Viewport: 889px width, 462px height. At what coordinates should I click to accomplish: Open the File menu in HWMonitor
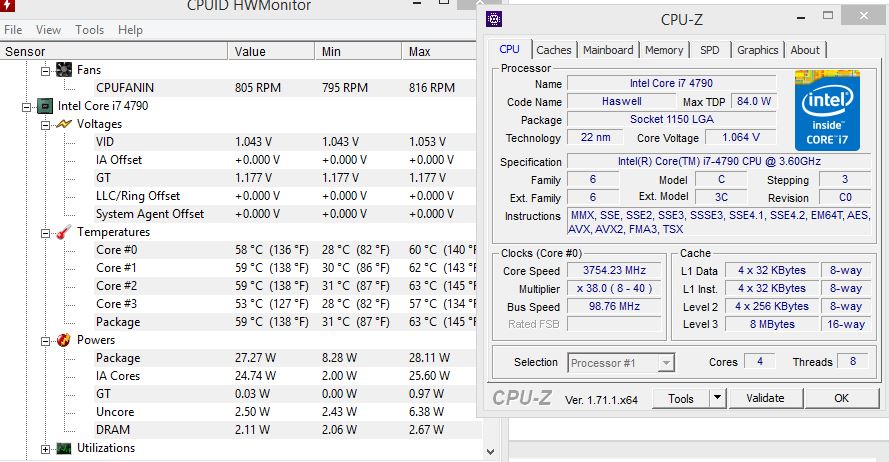tap(13, 29)
